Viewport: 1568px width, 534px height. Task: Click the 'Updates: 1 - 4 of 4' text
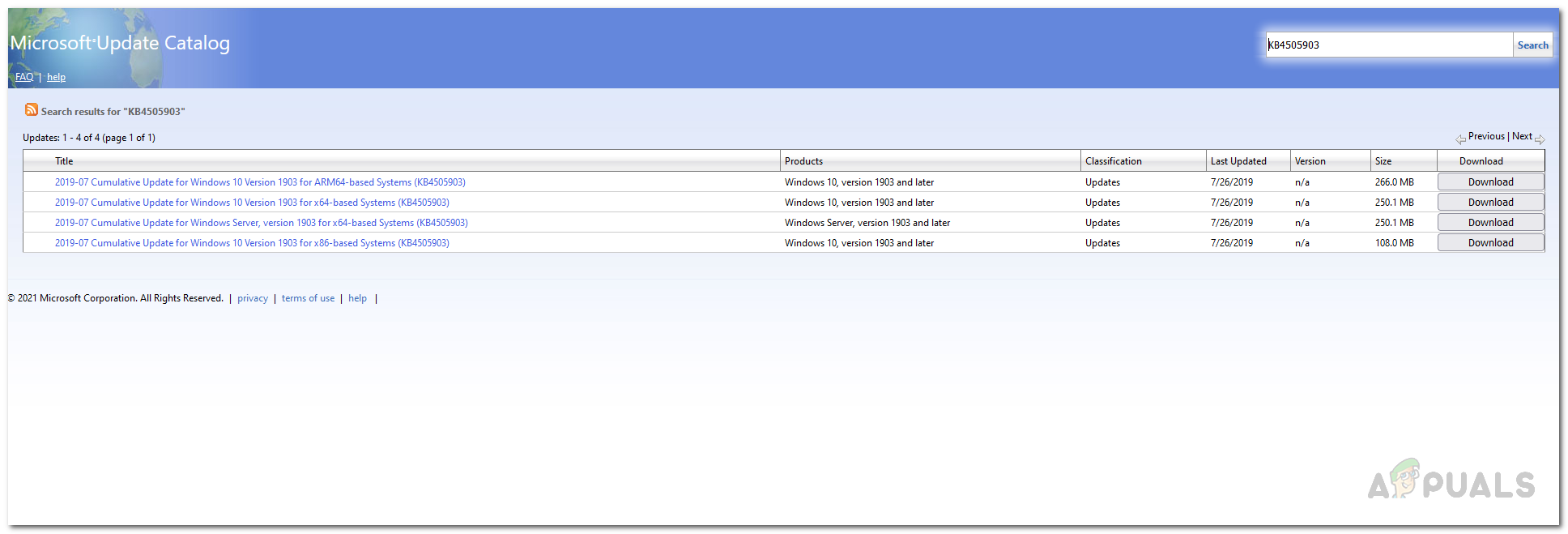click(x=89, y=138)
